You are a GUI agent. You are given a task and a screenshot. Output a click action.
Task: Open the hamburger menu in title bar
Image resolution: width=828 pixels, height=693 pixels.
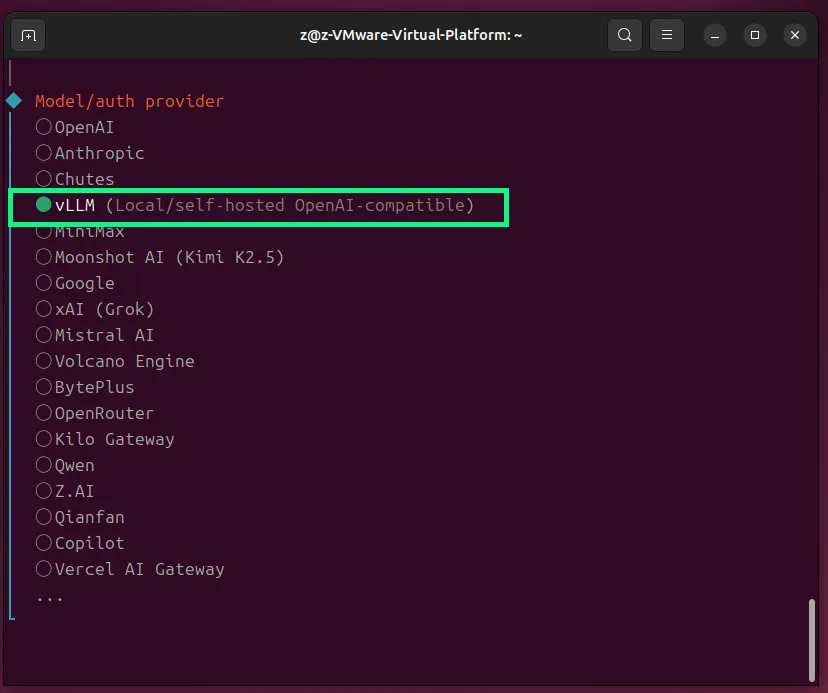tap(666, 35)
